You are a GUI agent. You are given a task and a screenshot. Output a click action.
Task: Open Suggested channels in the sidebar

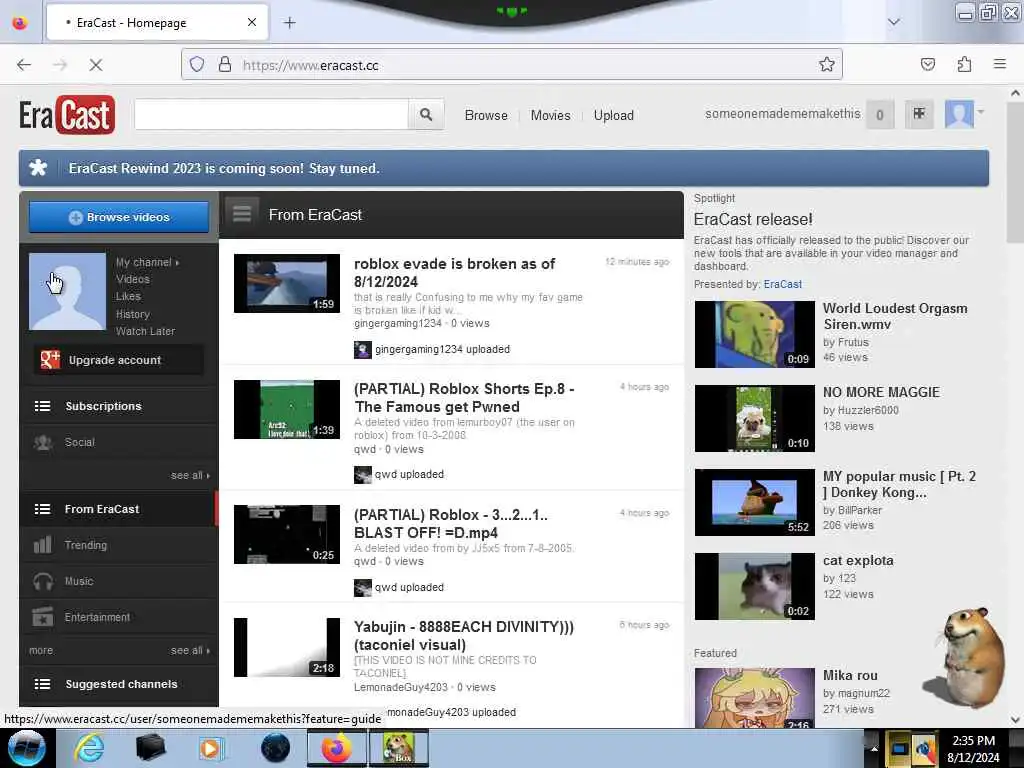click(x=119, y=684)
